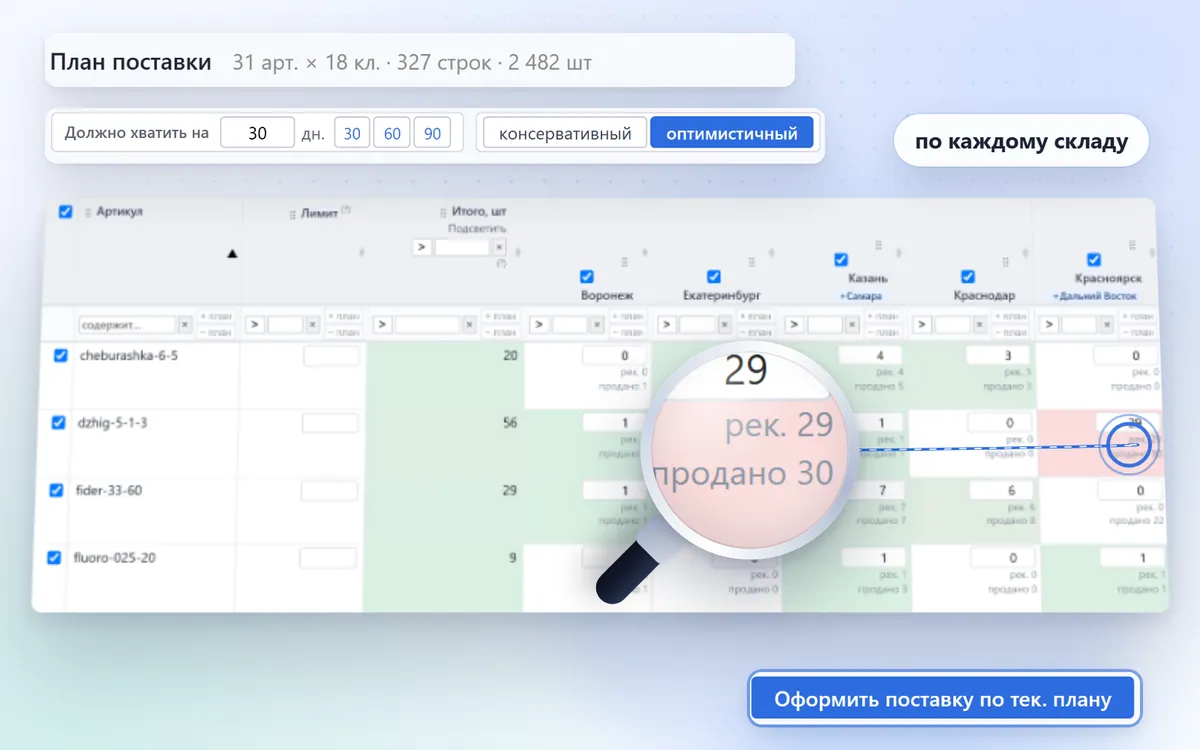
Task: Click the +Самара link under Казань
Action: tap(861, 296)
